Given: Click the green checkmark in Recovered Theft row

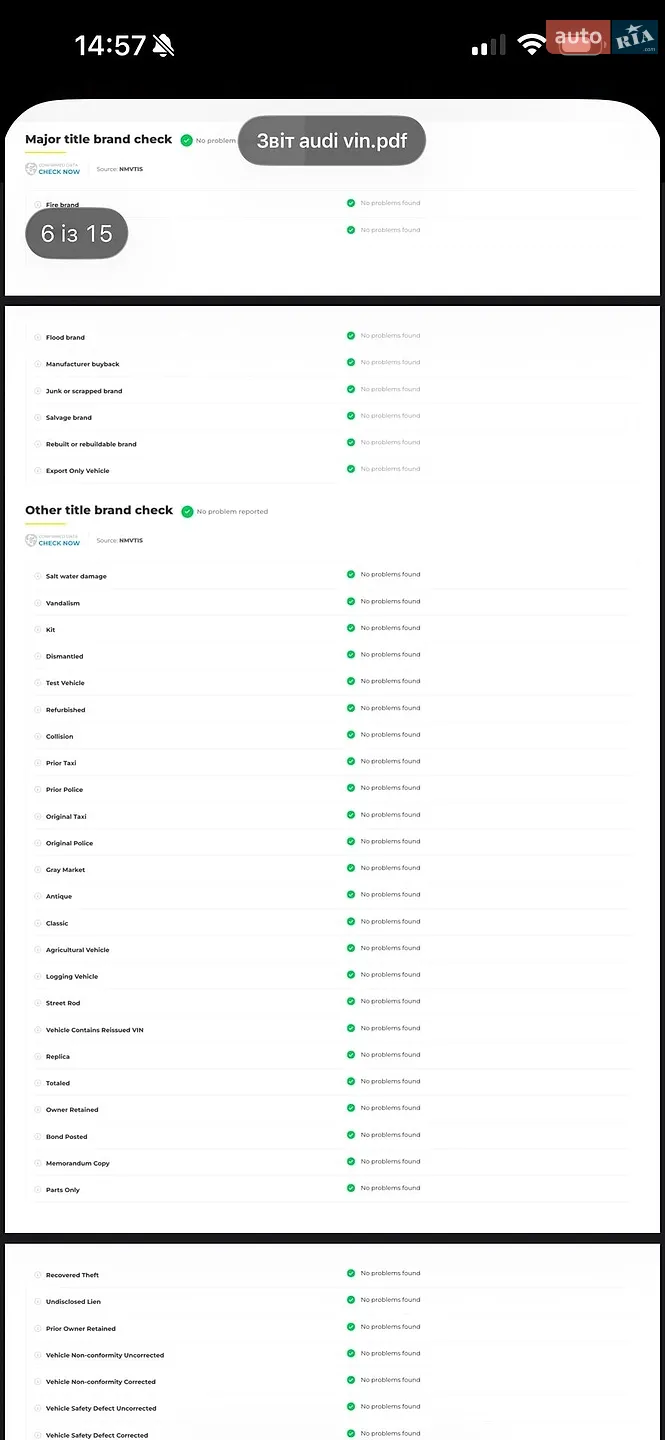Looking at the screenshot, I should (351, 1274).
